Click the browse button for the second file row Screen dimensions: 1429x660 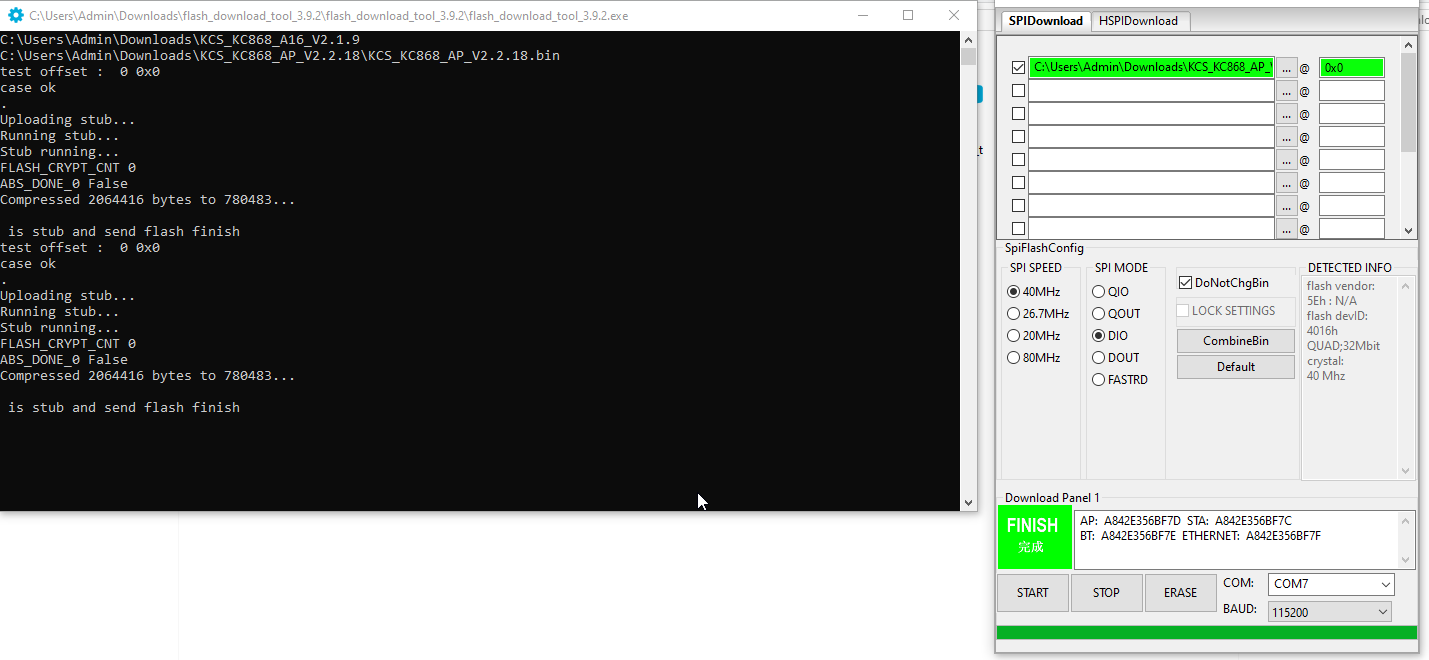pos(1287,91)
